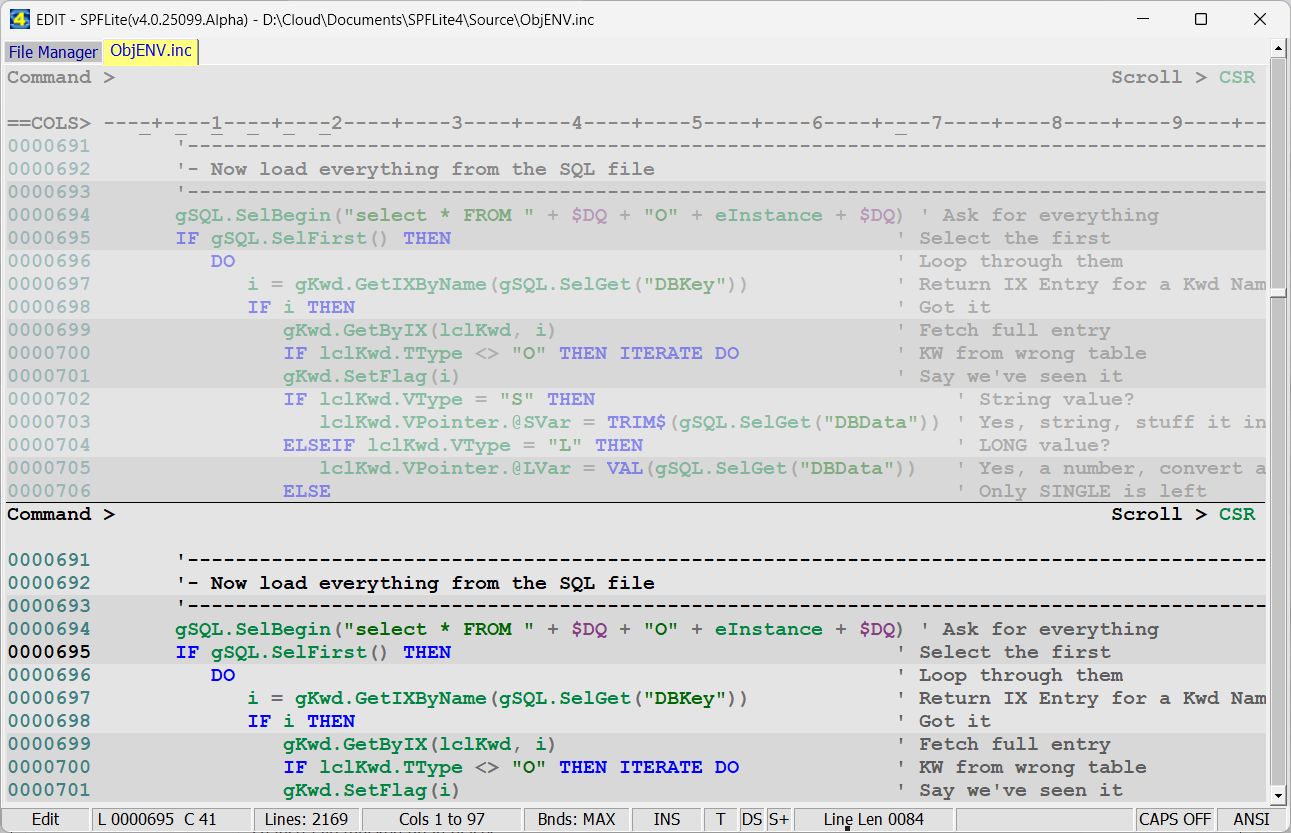Viewport: 1291px width, 833px height.
Task: Click the CSR scroll value in lower pane
Action: click(x=1236, y=515)
